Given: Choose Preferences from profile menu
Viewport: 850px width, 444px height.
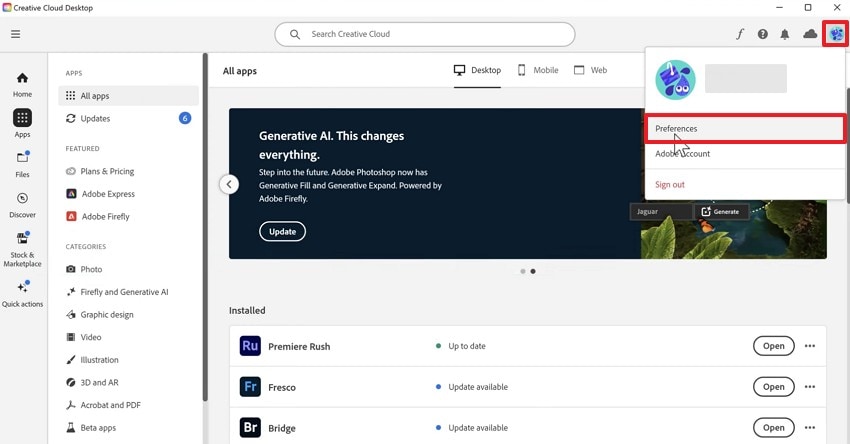Looking at the screenshot, I should 745,128.
